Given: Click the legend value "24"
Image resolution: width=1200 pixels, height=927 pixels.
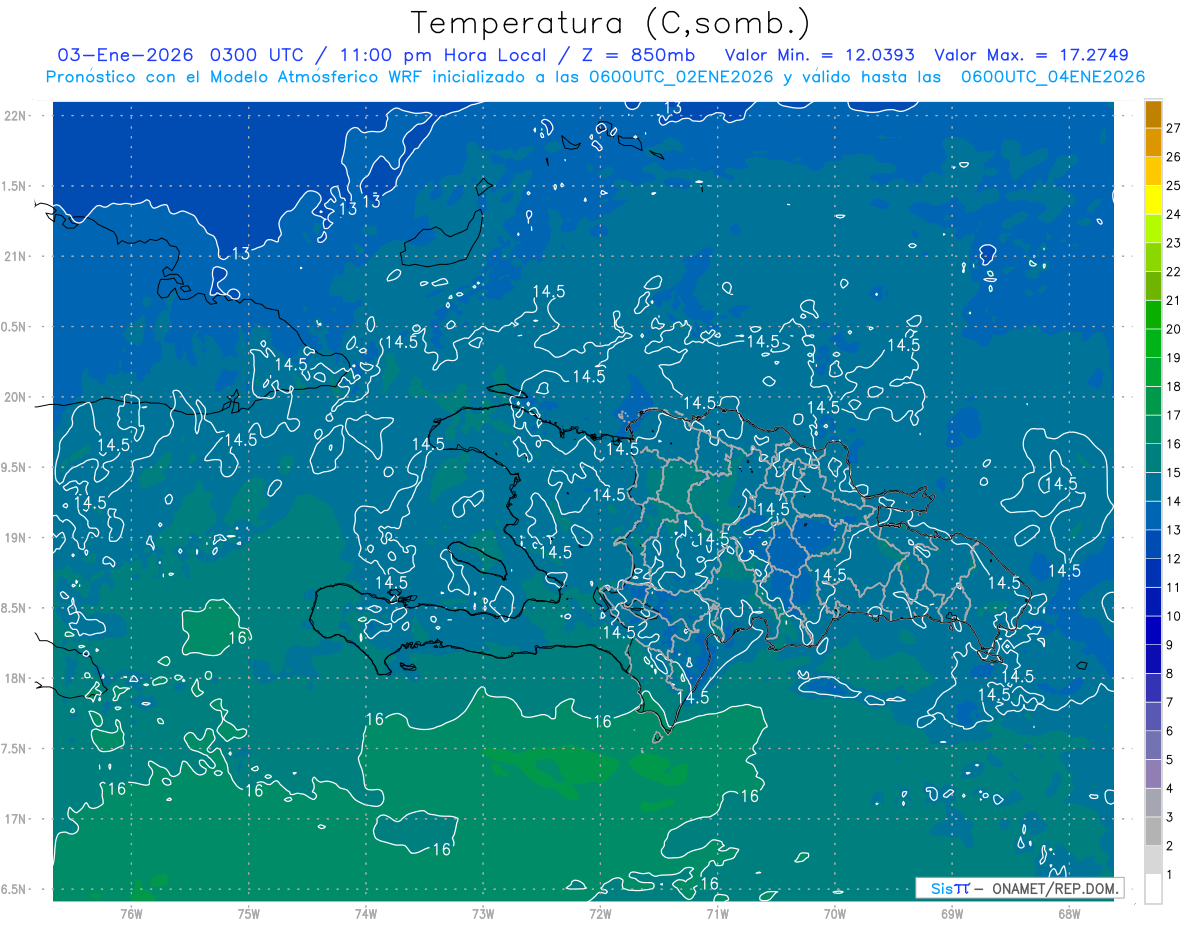Looking at the screenshot, I should click(1174, 214).
